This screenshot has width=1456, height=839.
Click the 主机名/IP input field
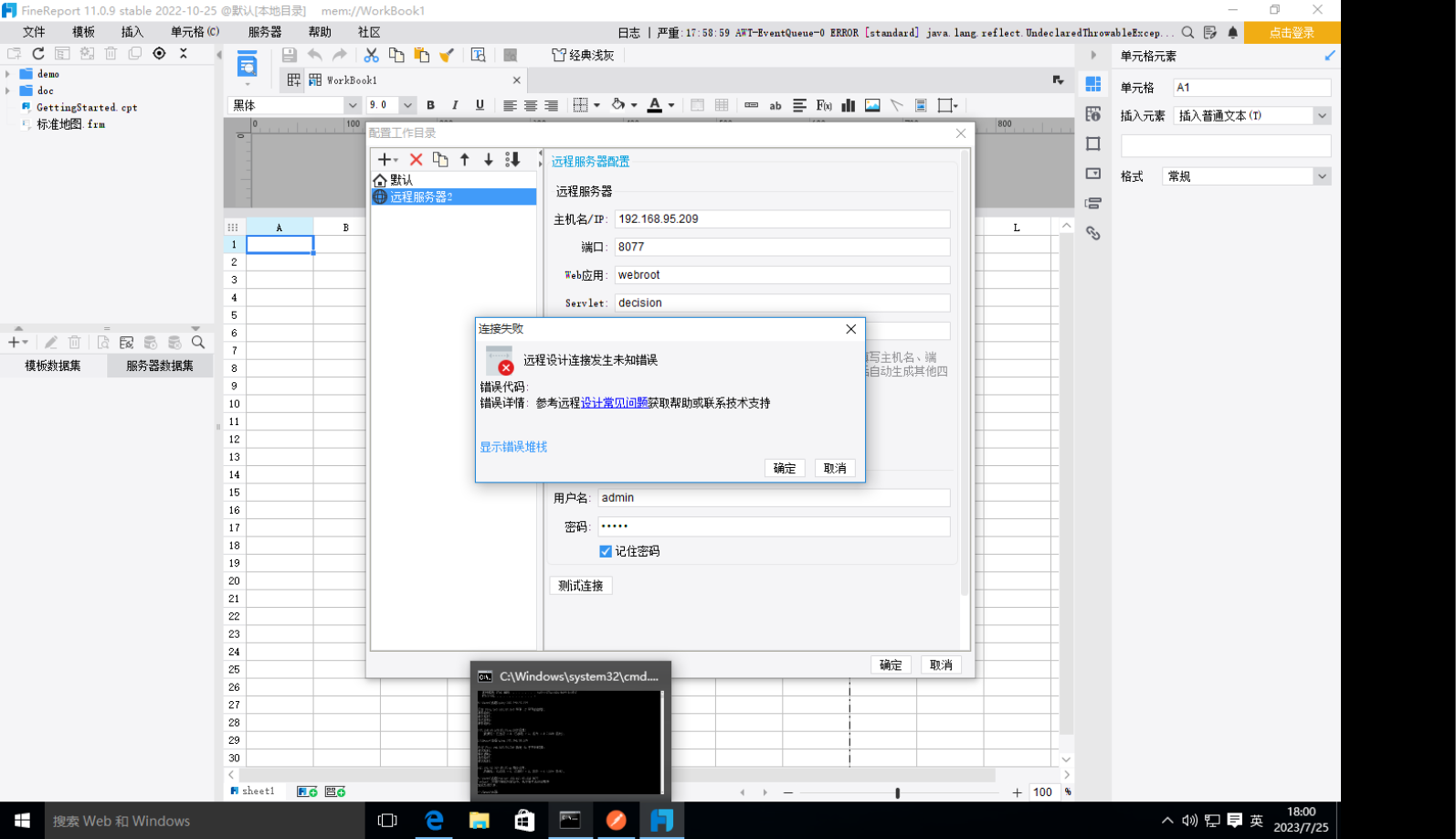(782, 219)
